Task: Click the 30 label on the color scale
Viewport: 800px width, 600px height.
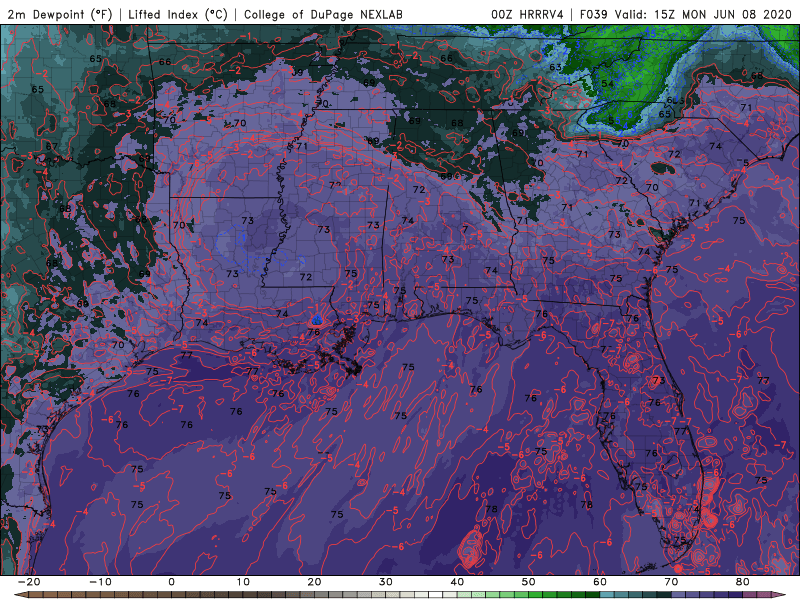Action: pos(386,582)
